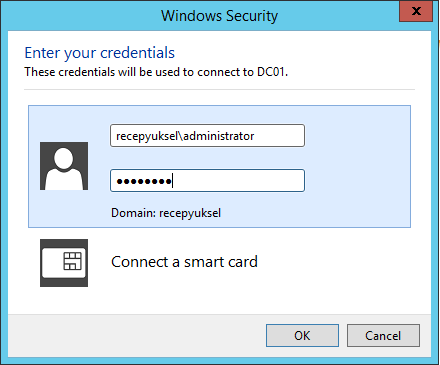Click the username field with recepyuksel\administrator
This screenshot has width=440, height=365.
coord(207,136)
